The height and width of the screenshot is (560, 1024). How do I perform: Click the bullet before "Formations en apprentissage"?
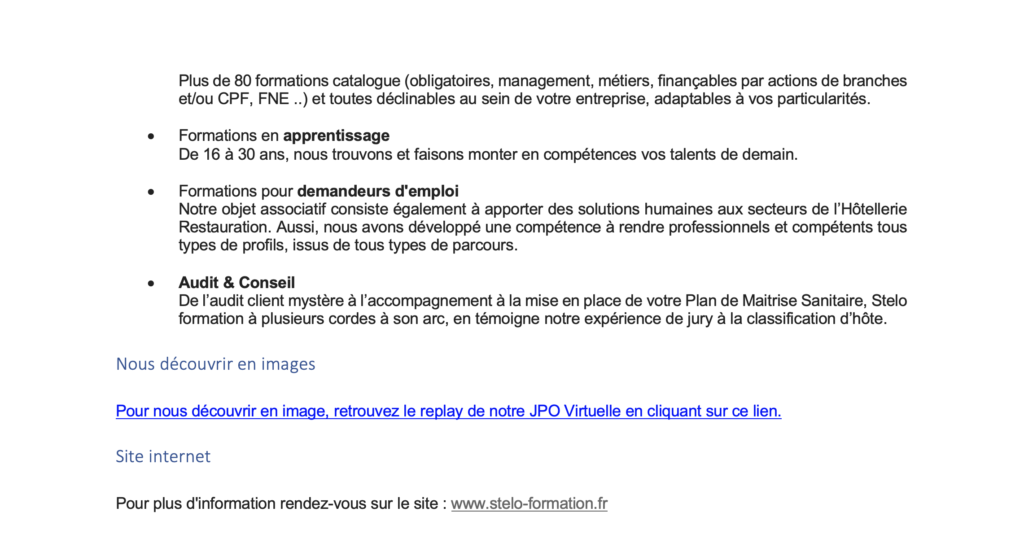pyautogui.click(x=151, y=136)
